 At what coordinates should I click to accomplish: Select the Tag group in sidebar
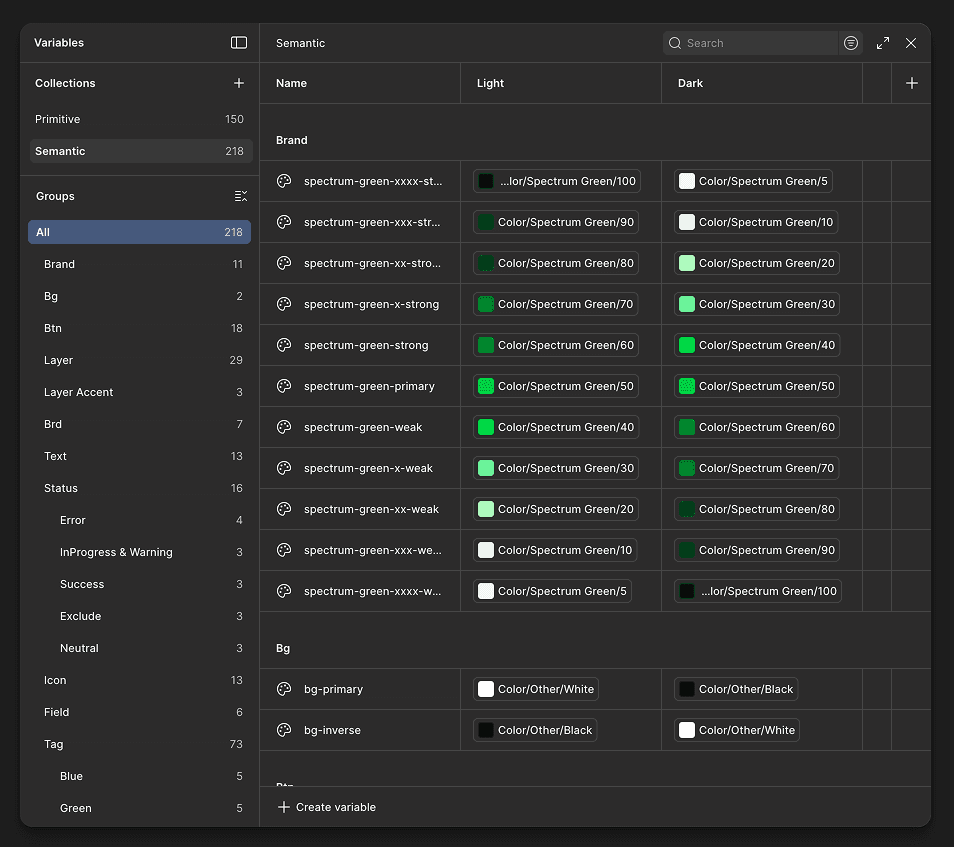54,744
